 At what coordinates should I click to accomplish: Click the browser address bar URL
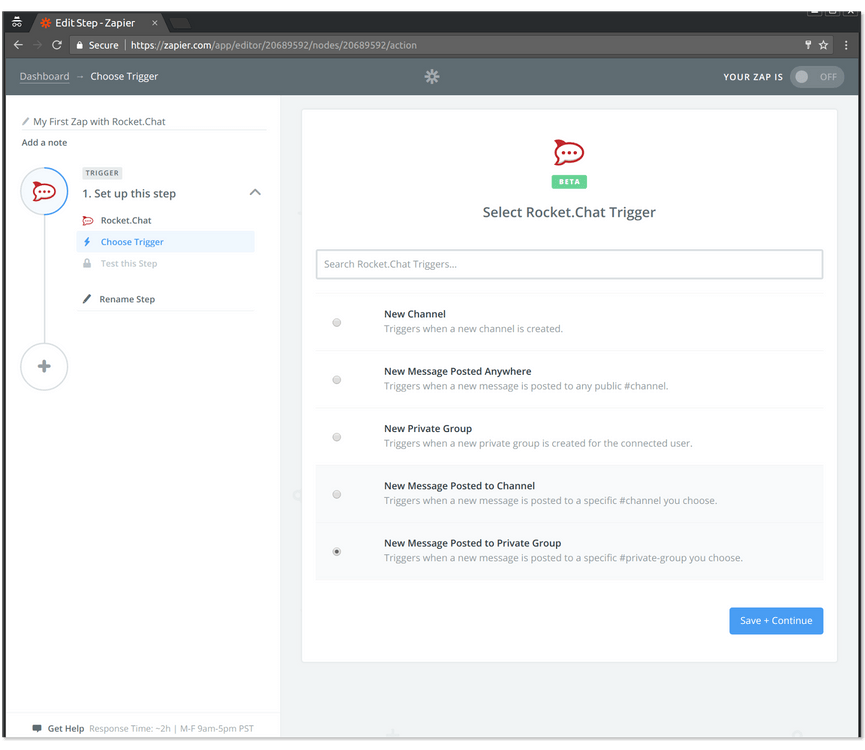pos(274,45)
